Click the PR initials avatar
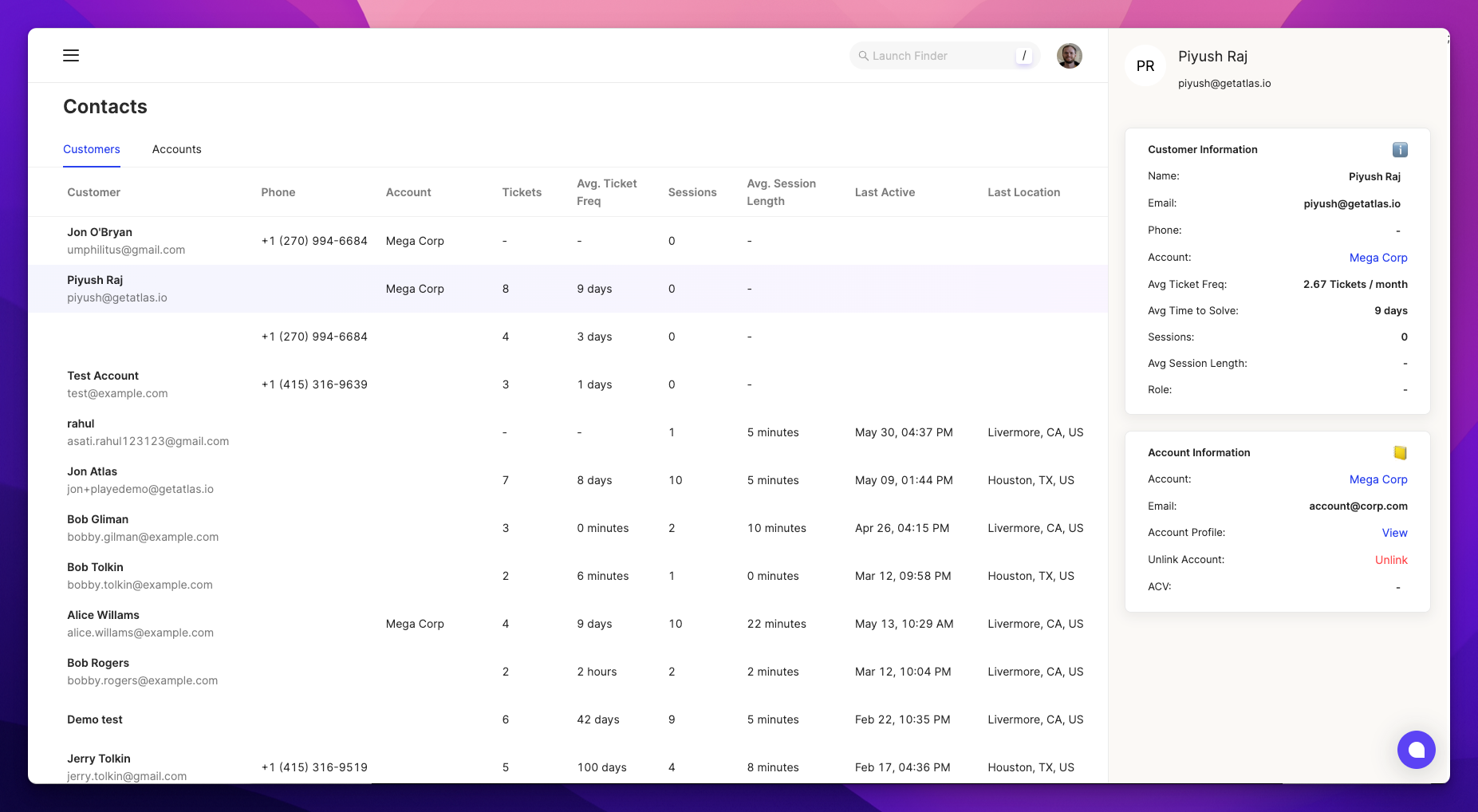 (1145, 66)
